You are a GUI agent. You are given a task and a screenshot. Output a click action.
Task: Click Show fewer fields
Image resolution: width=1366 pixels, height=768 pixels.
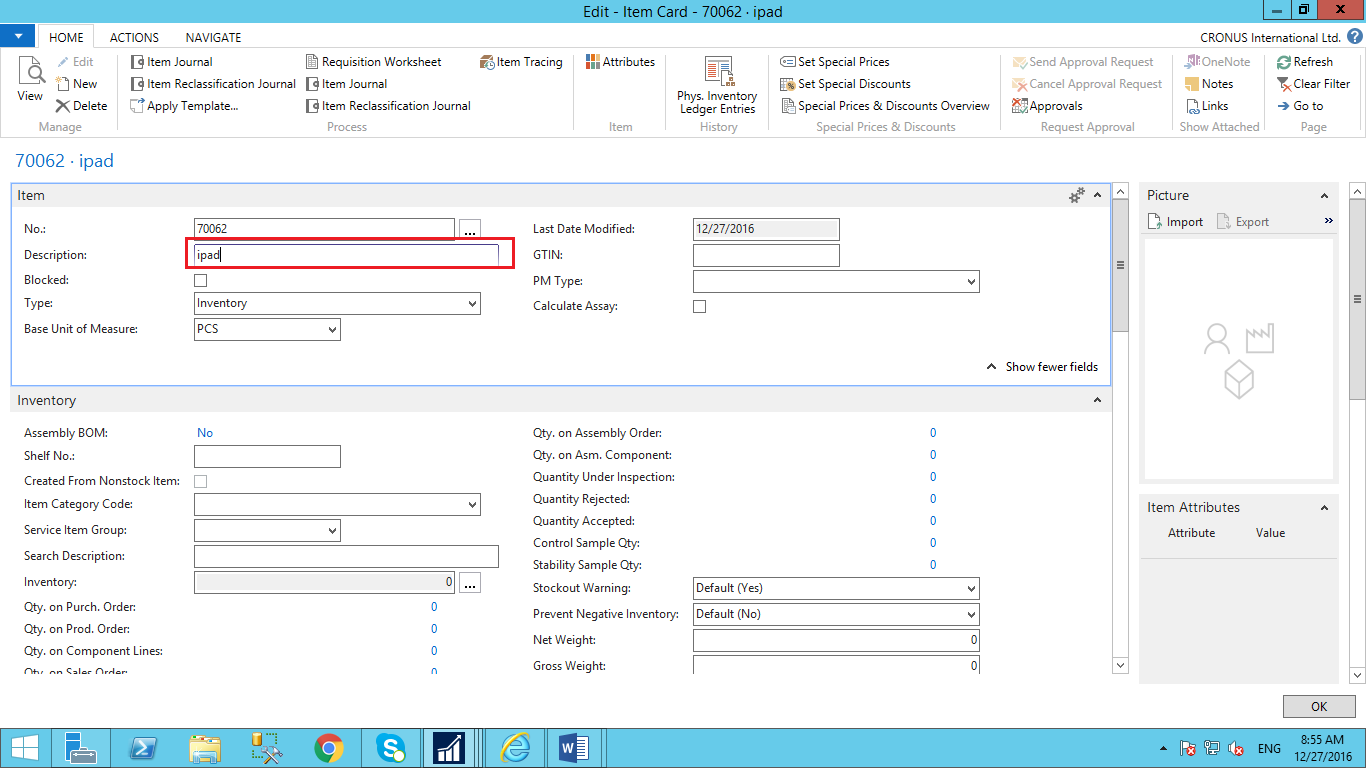pos(1042,367)
